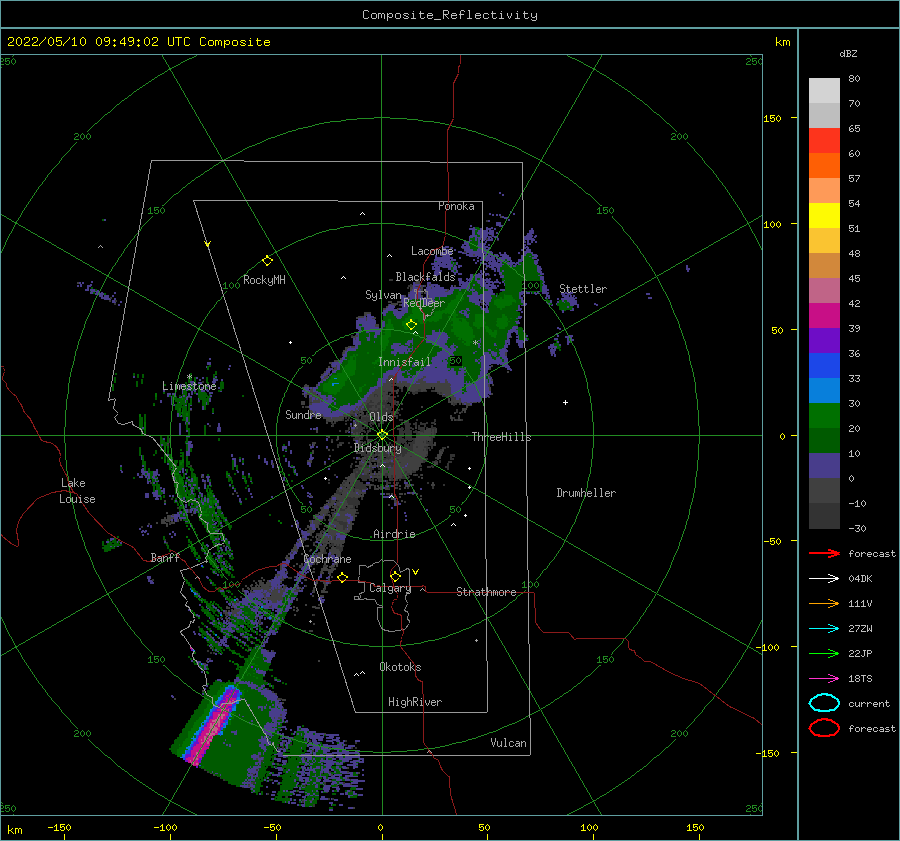Select the cyan 27ZW arrow icon
This screenshot has width=900, height=841.
824,629
